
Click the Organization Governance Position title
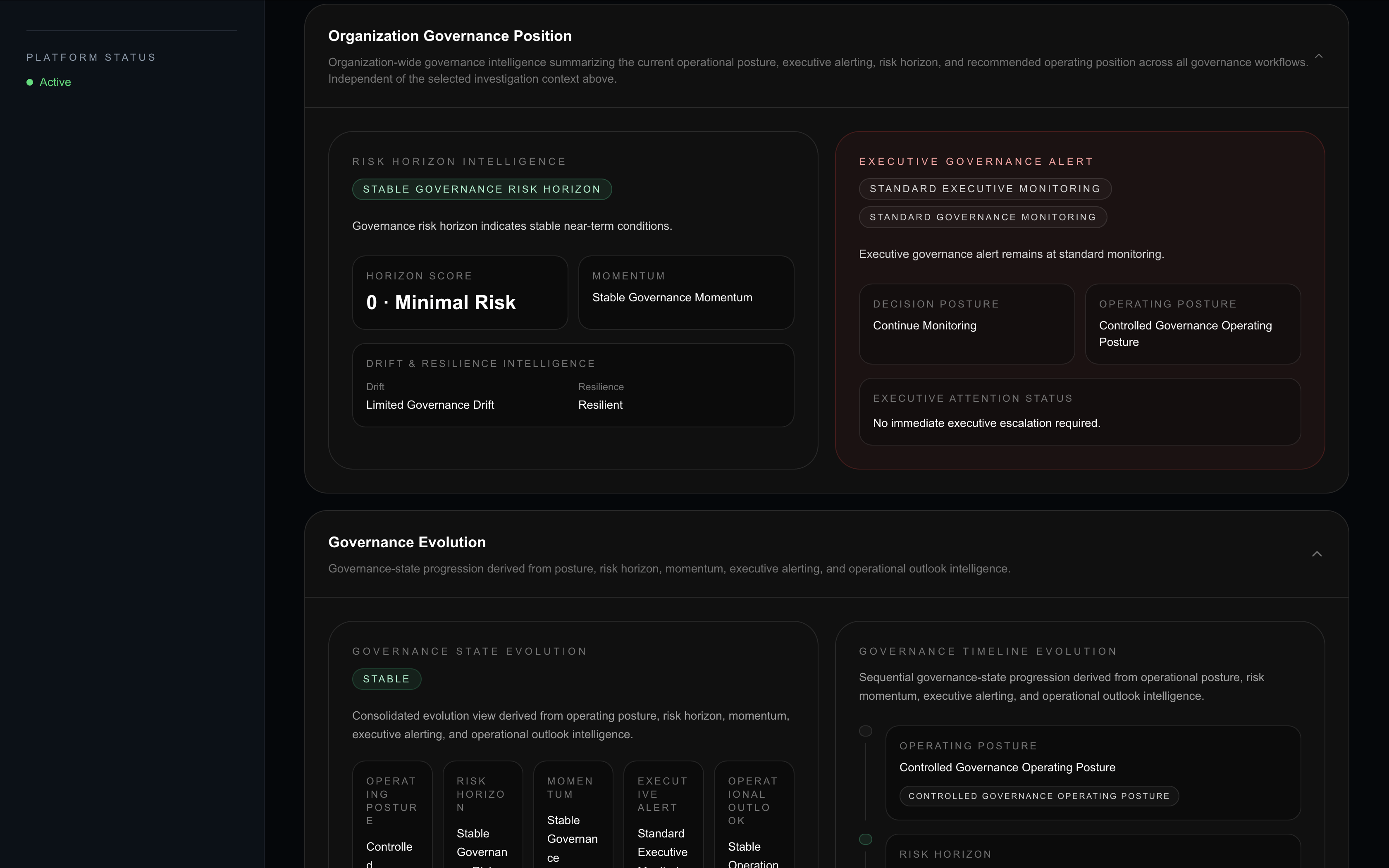(x=450, y=36)
